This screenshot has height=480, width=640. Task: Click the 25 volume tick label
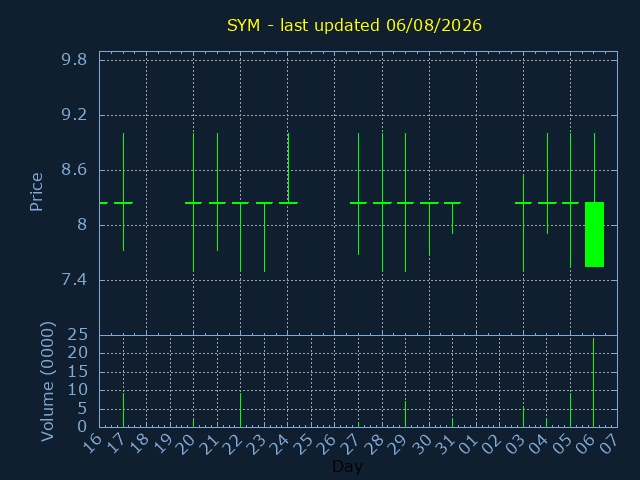[x=77, y=335]
